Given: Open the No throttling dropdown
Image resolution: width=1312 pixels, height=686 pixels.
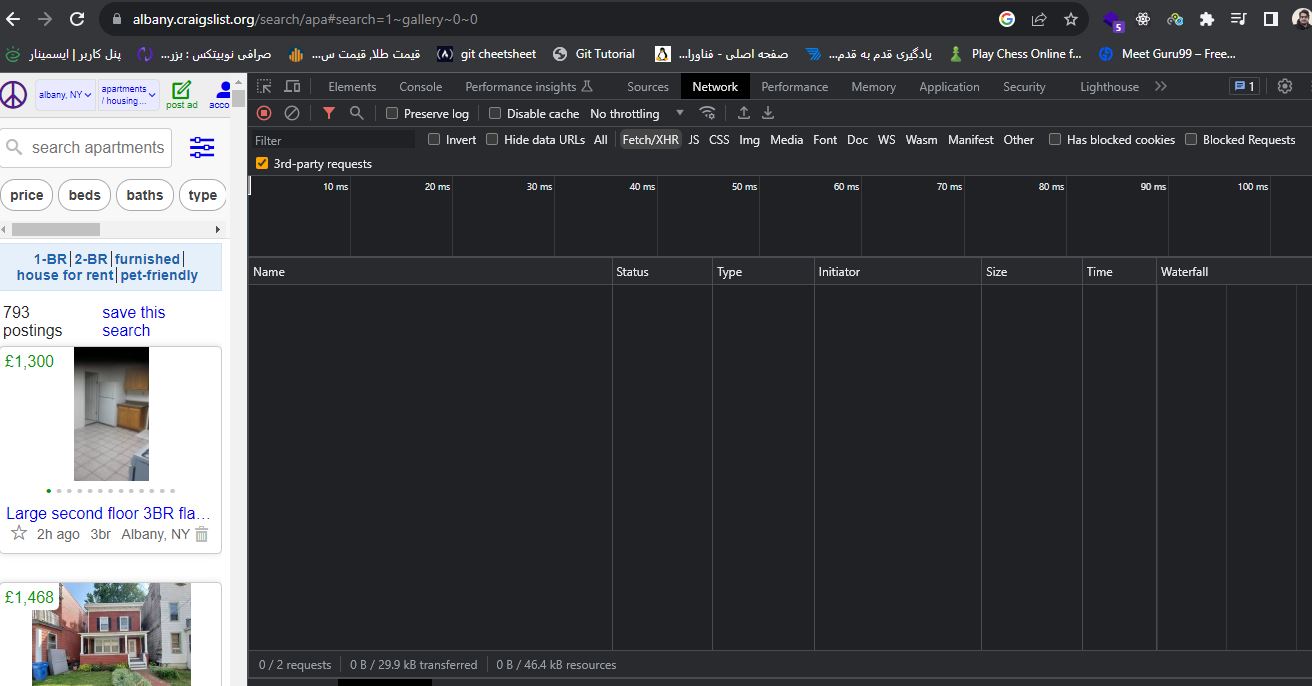Looking at the screenshot, I should pyautogui.click(x=638, y=113).
